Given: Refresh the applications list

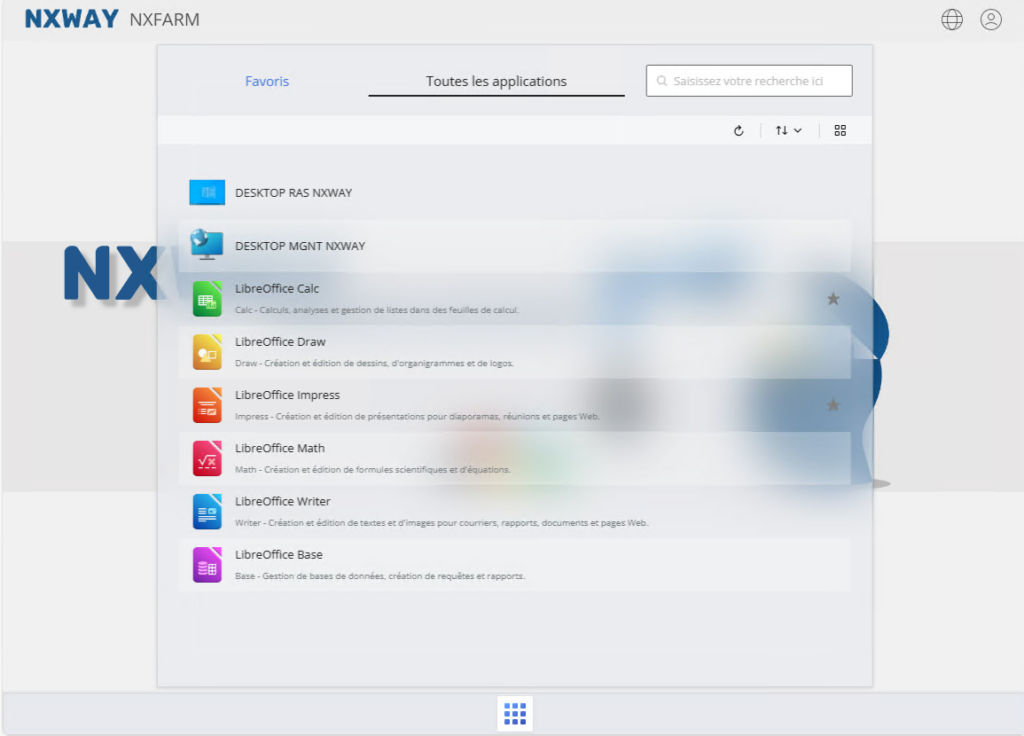Looking at the screenshot, I should click(x=739, y=131).
